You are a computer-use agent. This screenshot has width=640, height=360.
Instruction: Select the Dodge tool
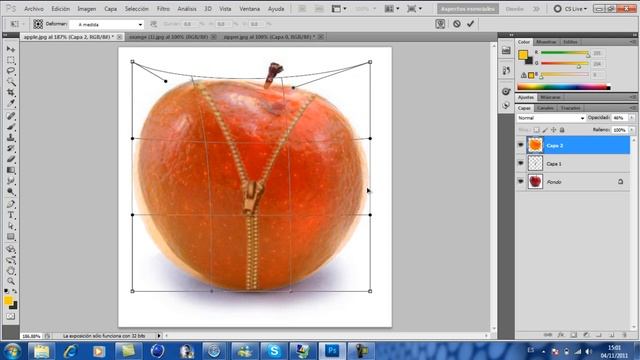(x=11, y=191)
